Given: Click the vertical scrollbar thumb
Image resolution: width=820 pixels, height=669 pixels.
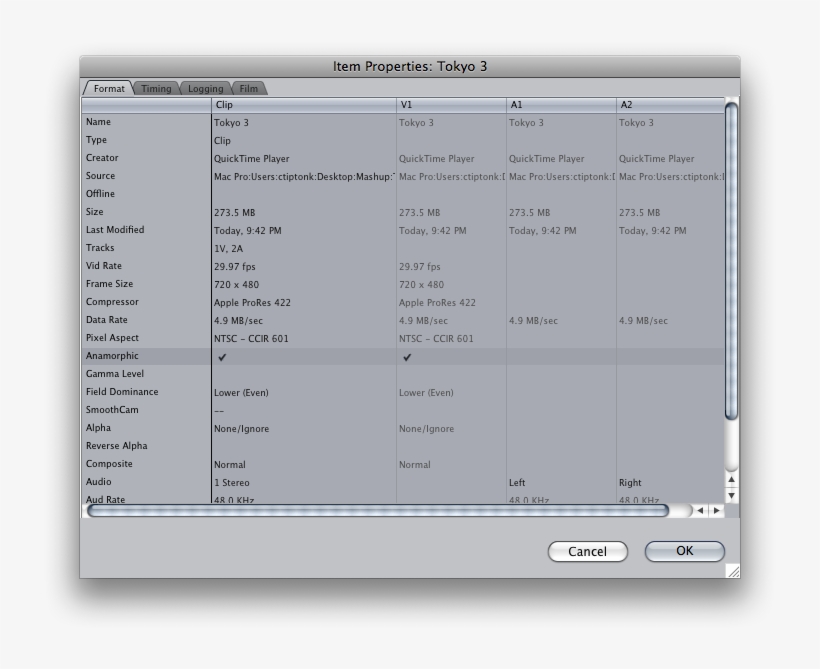Looking at the screenshot, I should pos(731,260).
